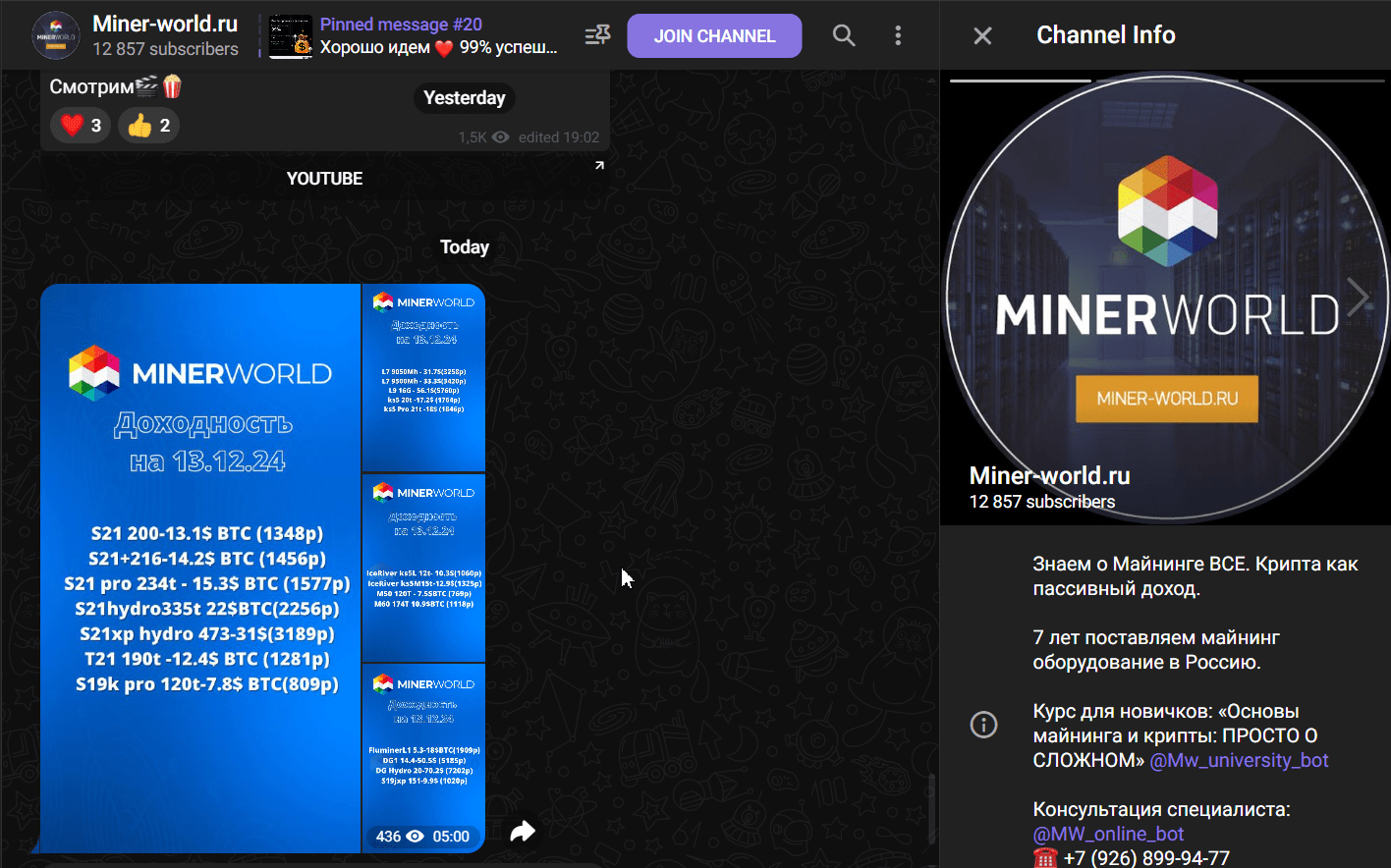Open the L7 9050Mh profitability thumbnail

click(x=423, y=378)
